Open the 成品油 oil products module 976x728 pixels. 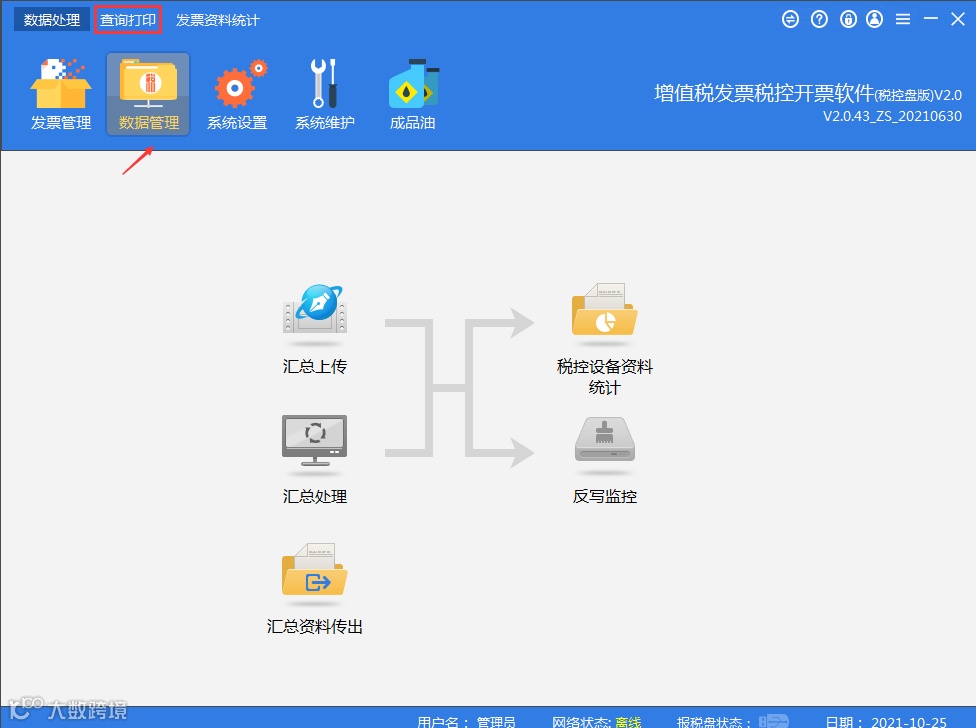point(413,94)
